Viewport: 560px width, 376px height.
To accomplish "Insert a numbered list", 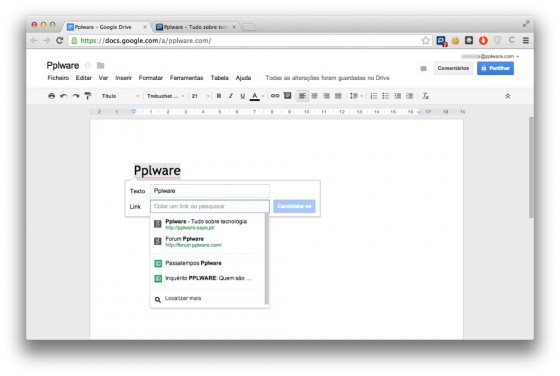I will (374, 96).
